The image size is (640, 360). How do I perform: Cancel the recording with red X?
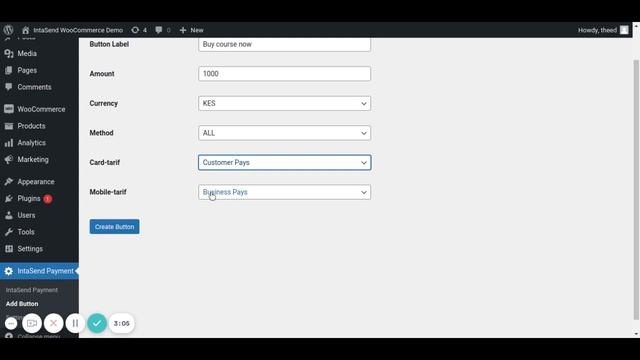(53, 323)
